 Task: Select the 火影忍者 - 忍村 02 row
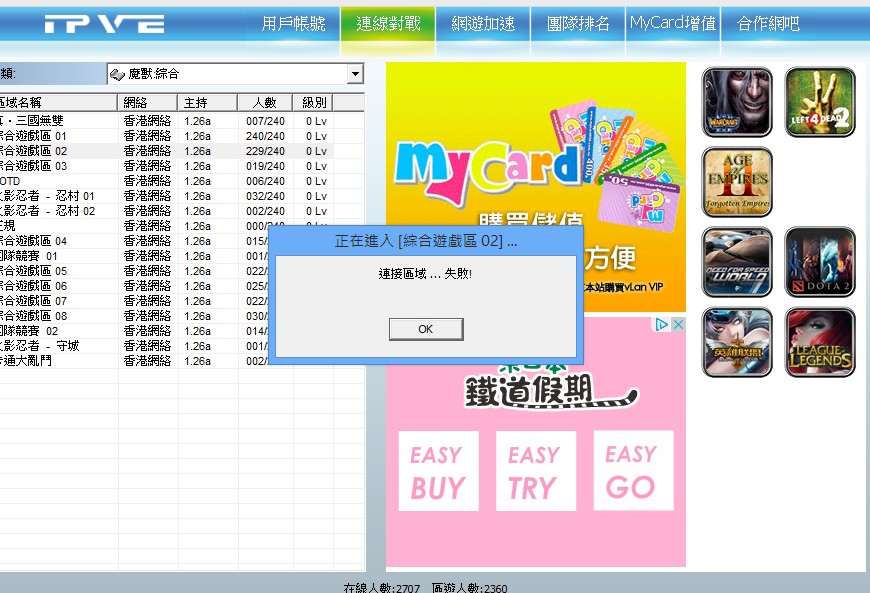coord(166,211)
